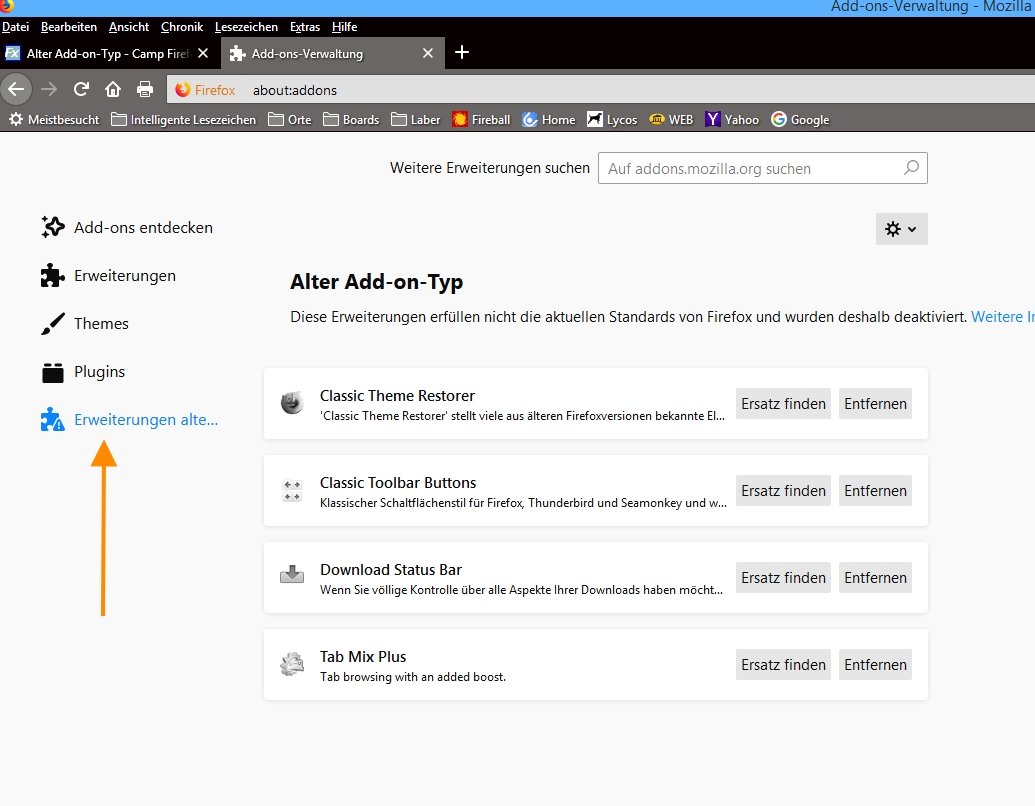
Task: Click 'Tab browsing with an added boost.' description
Action: 413,677
